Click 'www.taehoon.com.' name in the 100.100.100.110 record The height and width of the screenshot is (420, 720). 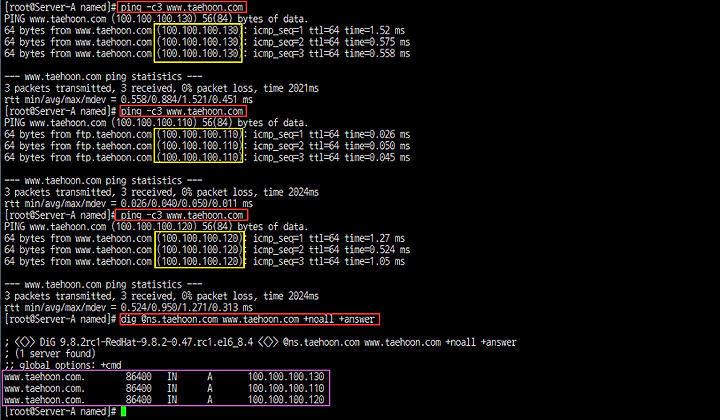pos(45,388)
